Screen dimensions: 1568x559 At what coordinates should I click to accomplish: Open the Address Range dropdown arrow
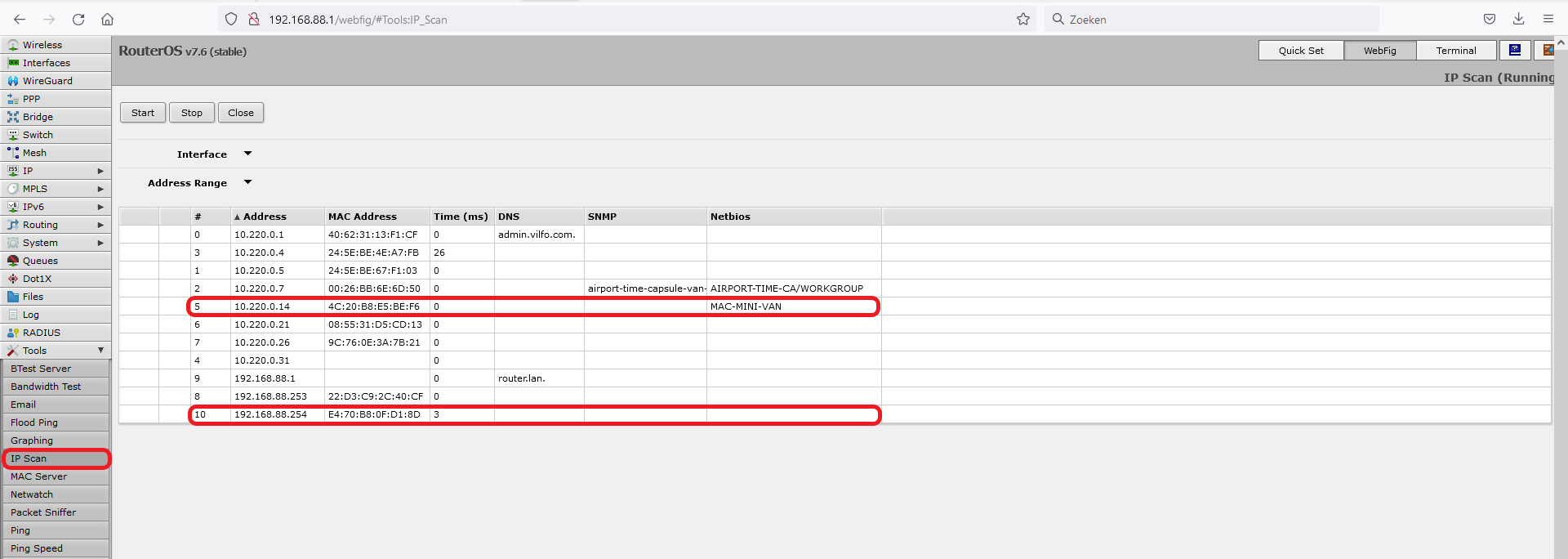click(x=248, y=182)
